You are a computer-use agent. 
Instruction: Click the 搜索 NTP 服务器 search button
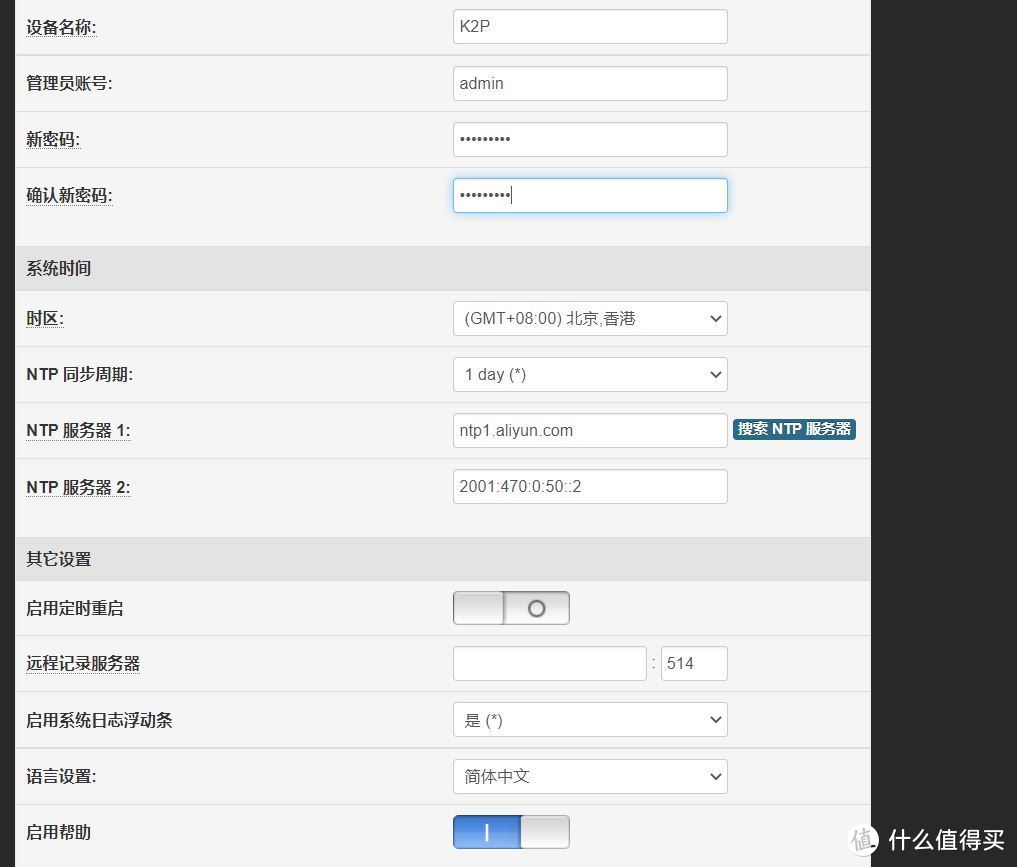pyautogui.click(x=793, y=428)
